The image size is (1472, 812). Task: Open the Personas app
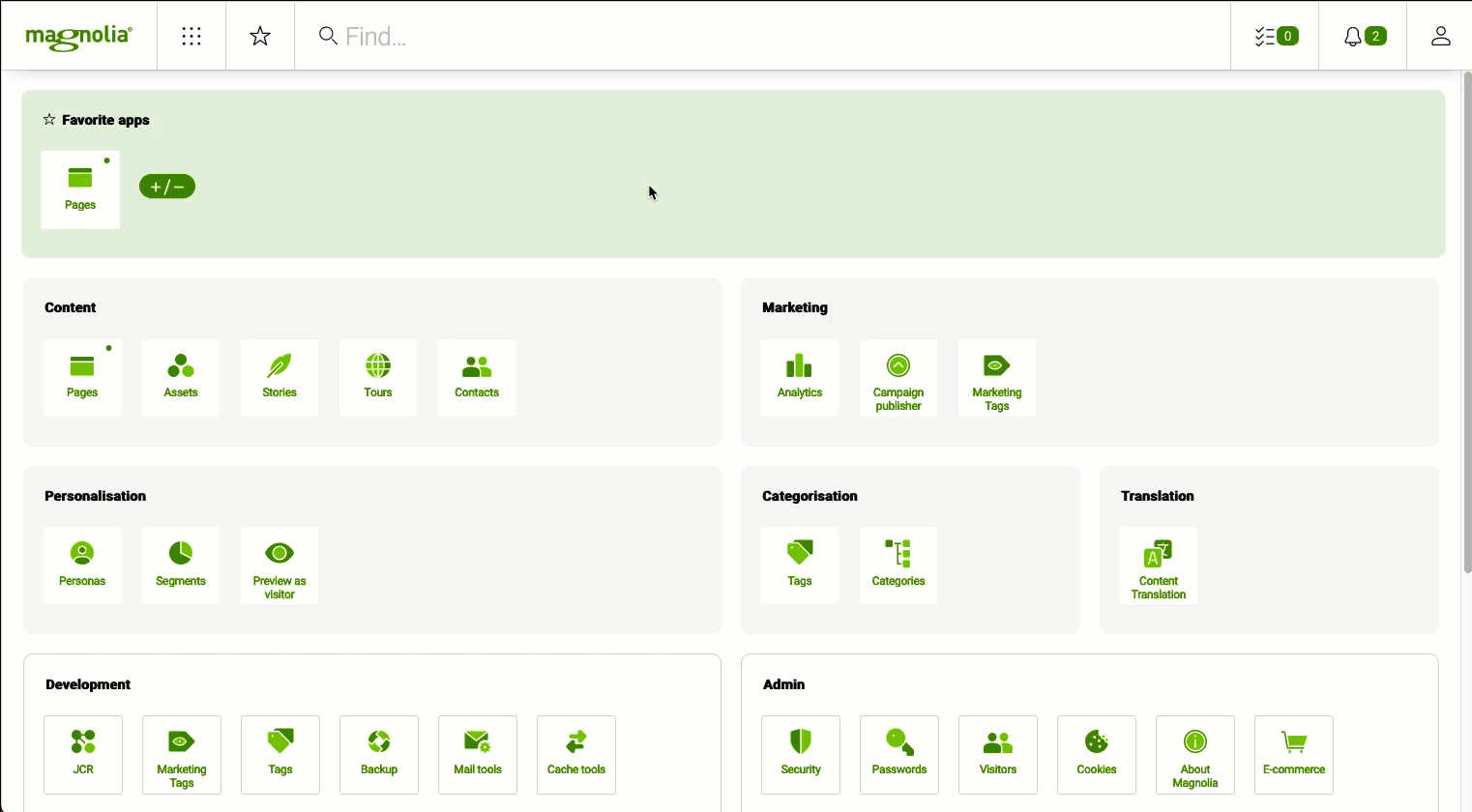(x=82, y=565)
